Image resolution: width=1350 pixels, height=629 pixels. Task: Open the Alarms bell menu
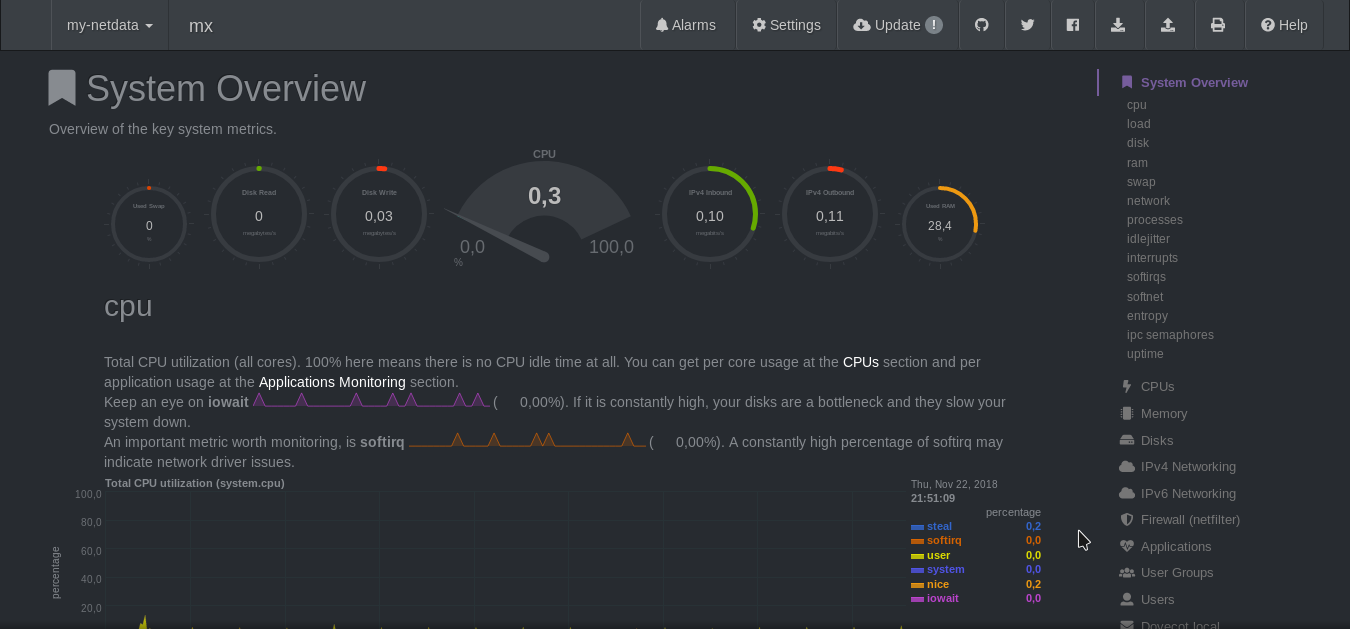pos(686,25)
